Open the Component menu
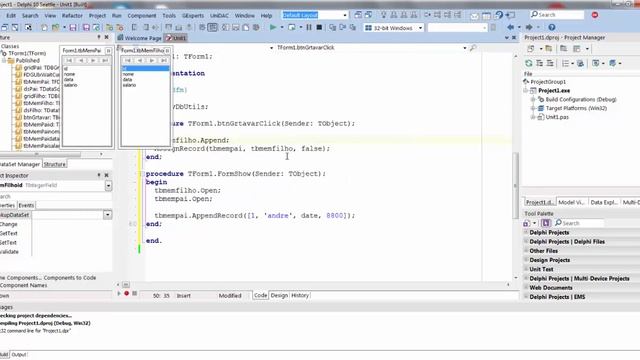The image size is (640, 360). (142, 16)
